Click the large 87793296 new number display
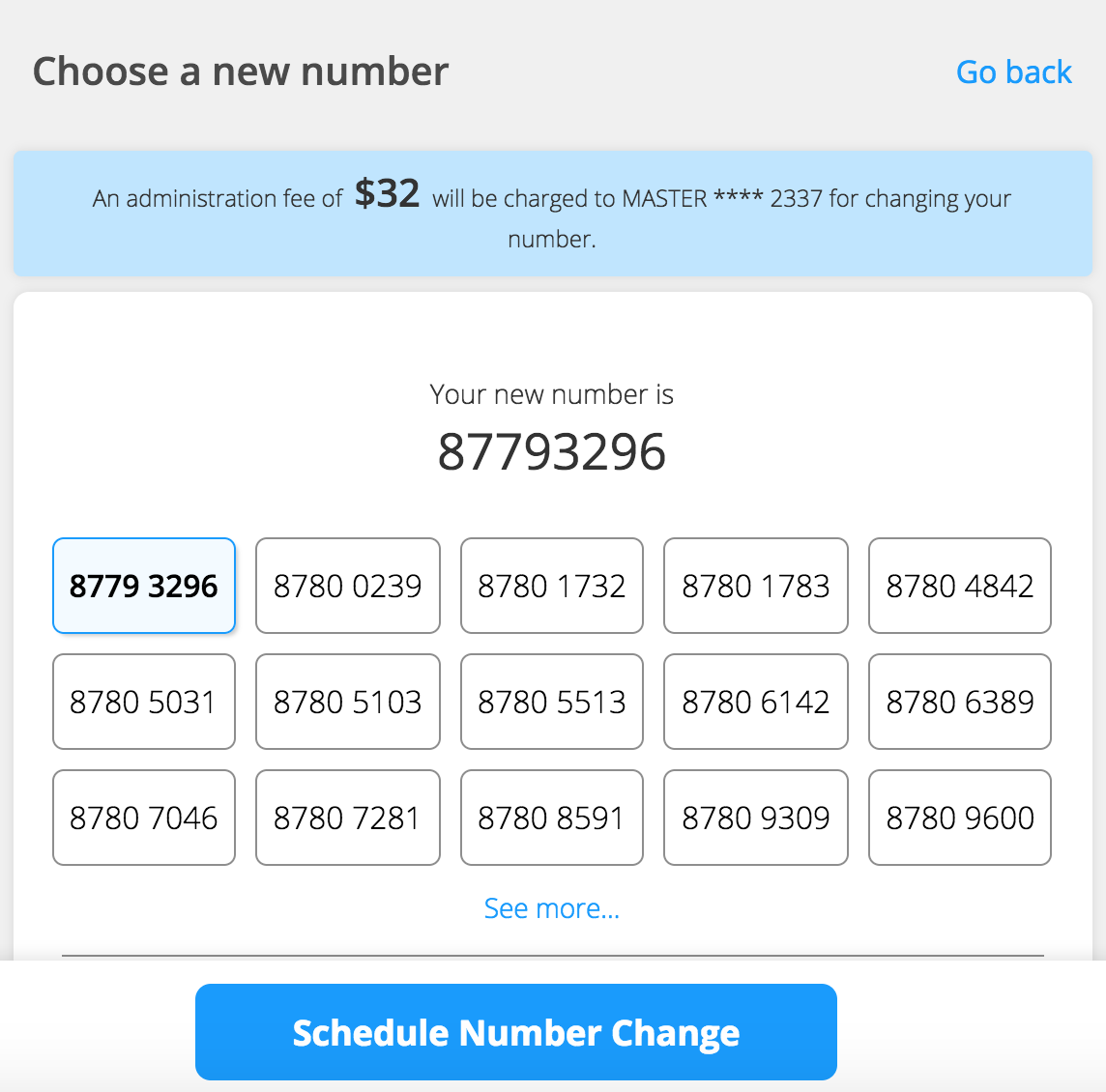Screen dimensions: 1106x1092 pyautogui.click(x=552, y=452)
